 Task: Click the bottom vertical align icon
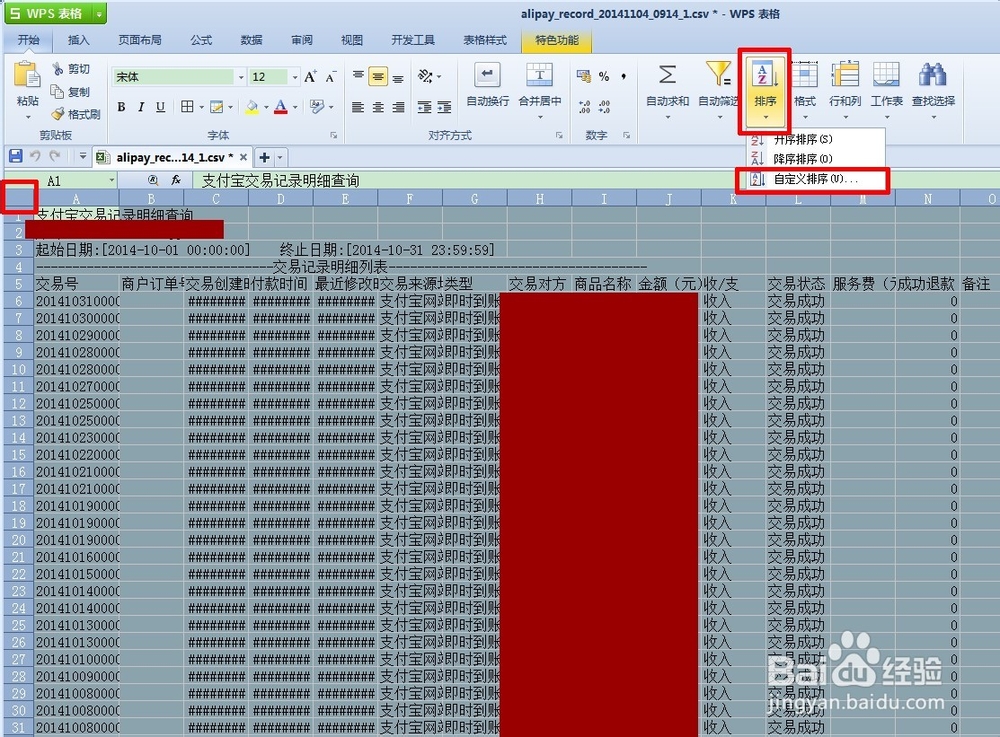(398, 78)
